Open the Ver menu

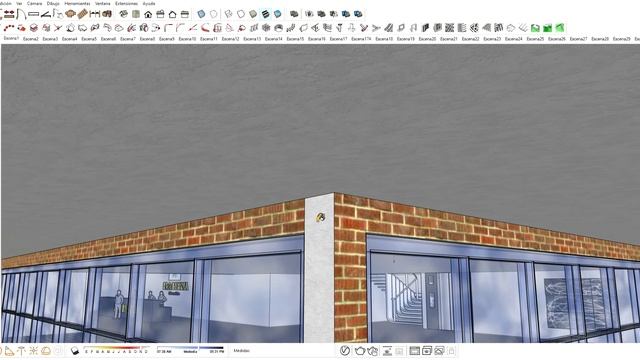pyautogui.click(x=19, y=3)
